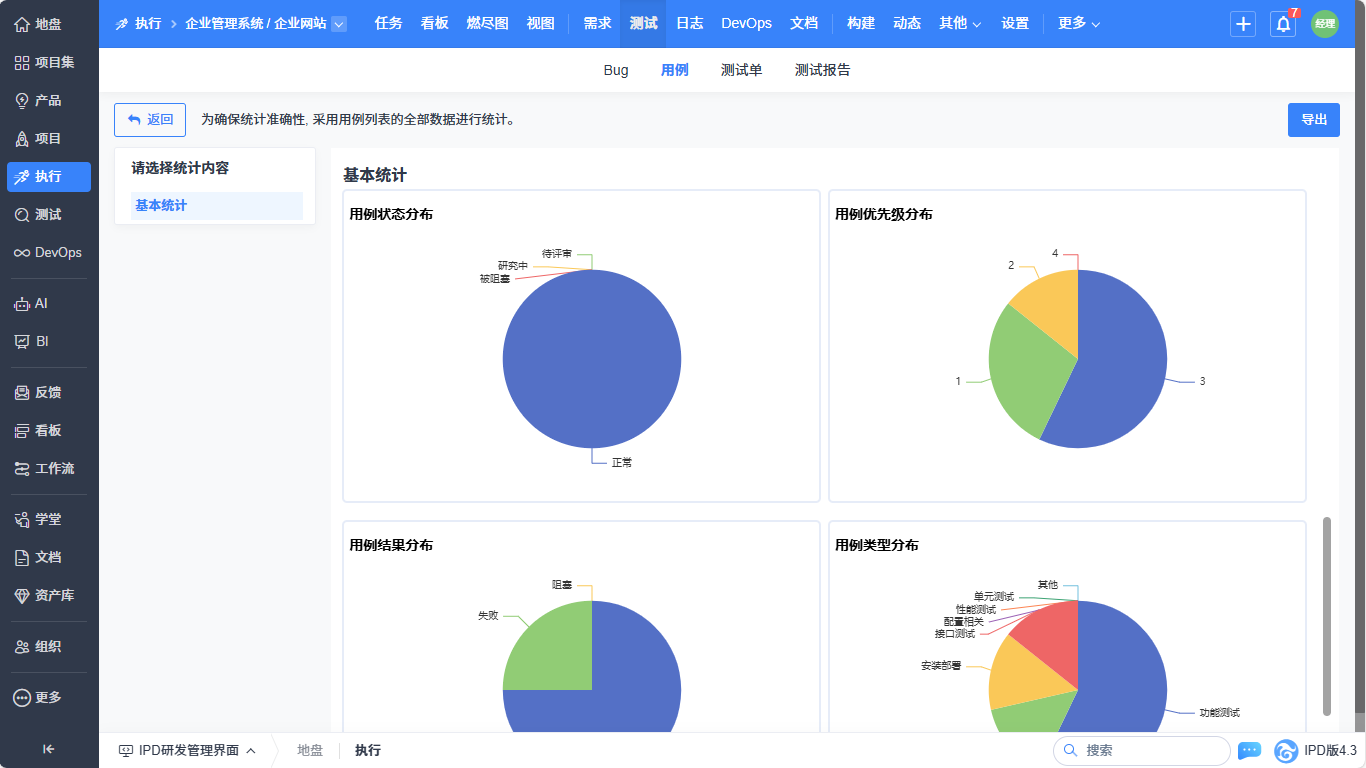
Task: Open the 更多 ellipsis icon in sidebar
Action: [22, 697]
